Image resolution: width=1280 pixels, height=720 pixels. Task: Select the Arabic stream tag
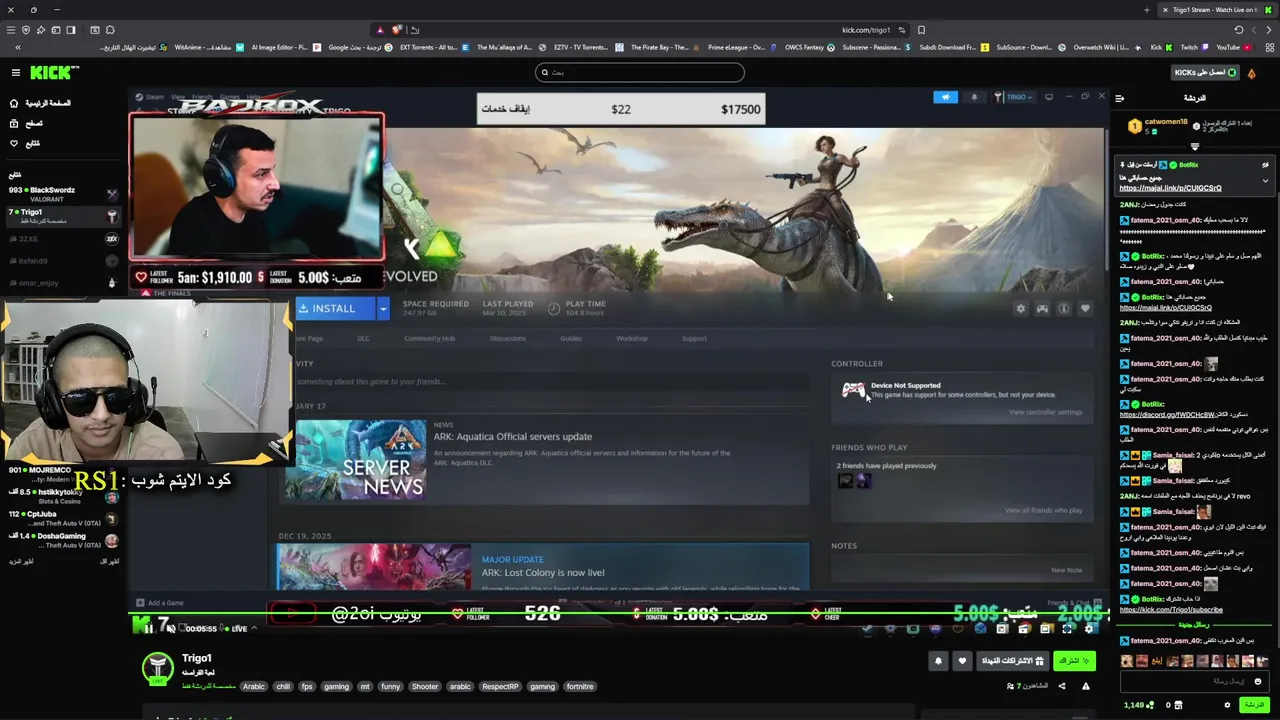[254, 687]
